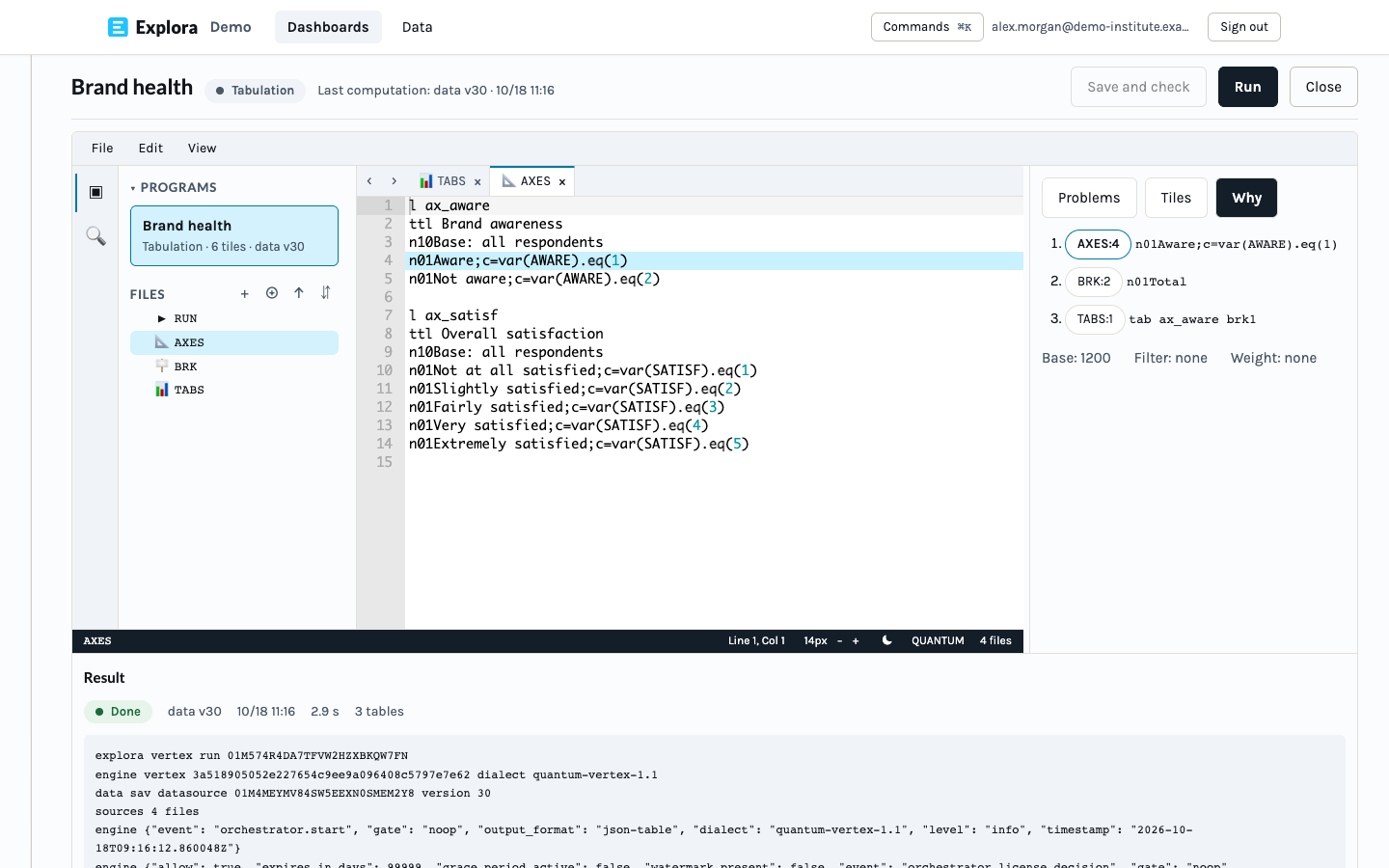1389x868 pixels.
Task: Switch to the Tiles panel tab
Action: click(1176, 198)
